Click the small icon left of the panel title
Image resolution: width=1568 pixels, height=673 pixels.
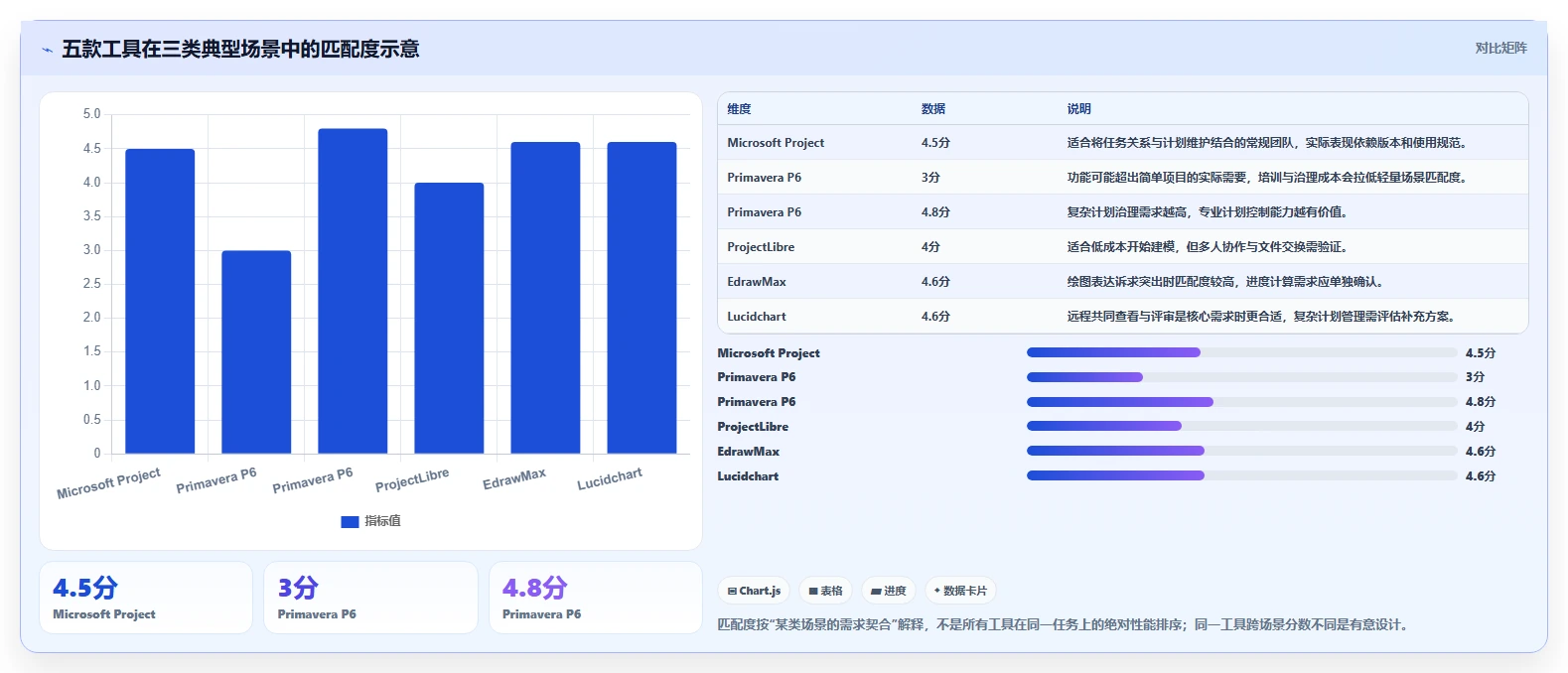click(x=48, y=50)
